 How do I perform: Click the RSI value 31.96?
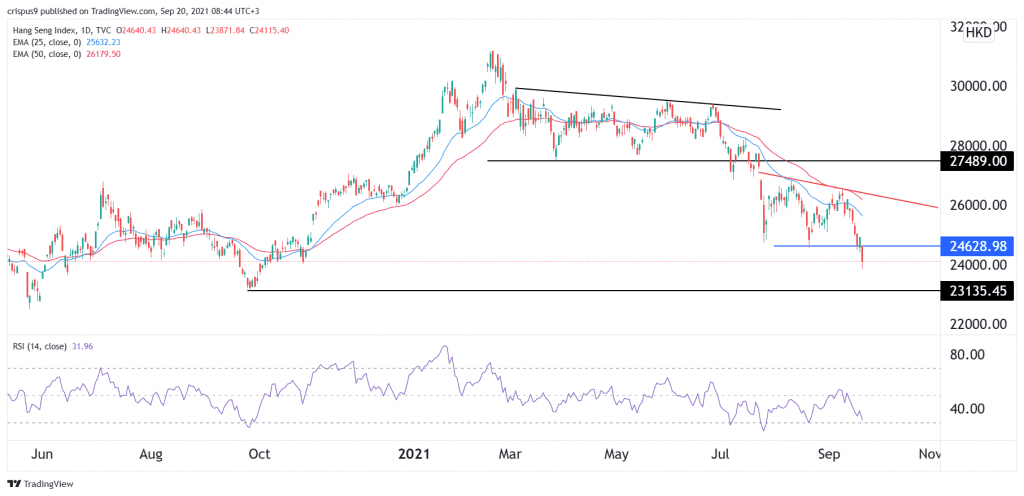(x=82, y=346)
